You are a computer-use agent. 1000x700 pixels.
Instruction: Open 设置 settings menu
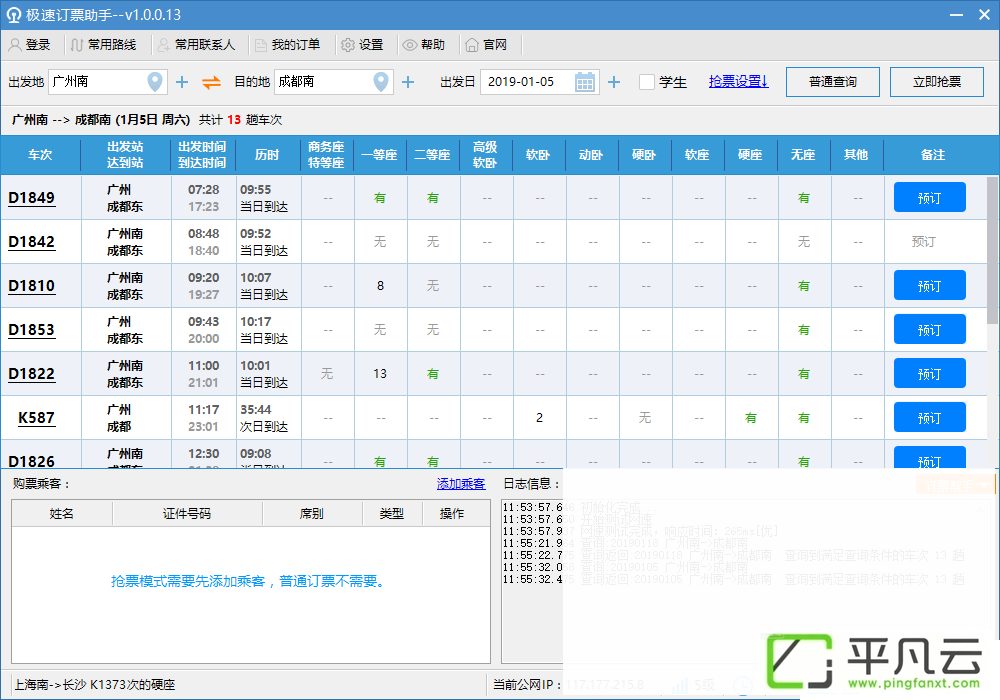coord(362,45)
